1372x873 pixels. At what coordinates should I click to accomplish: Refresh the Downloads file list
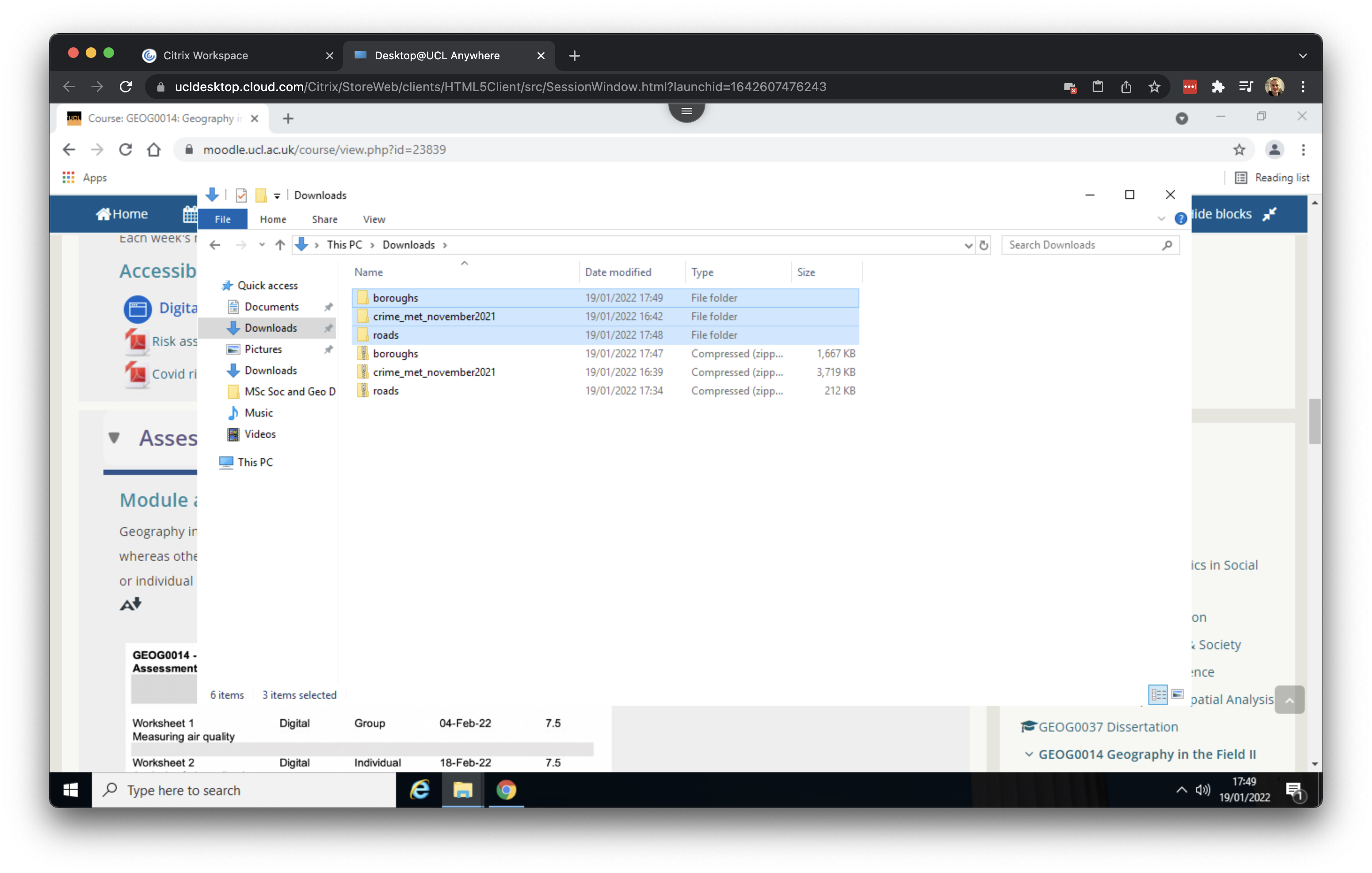coord(984,245)
